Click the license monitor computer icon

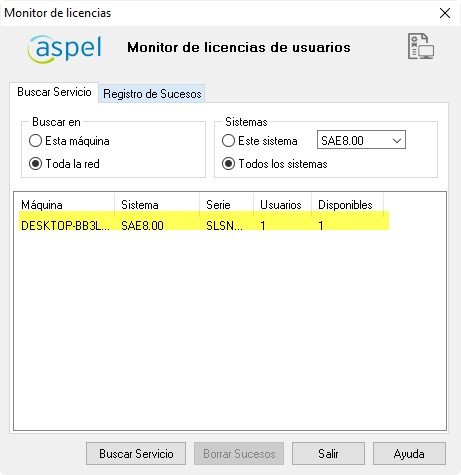coord(421,47)
